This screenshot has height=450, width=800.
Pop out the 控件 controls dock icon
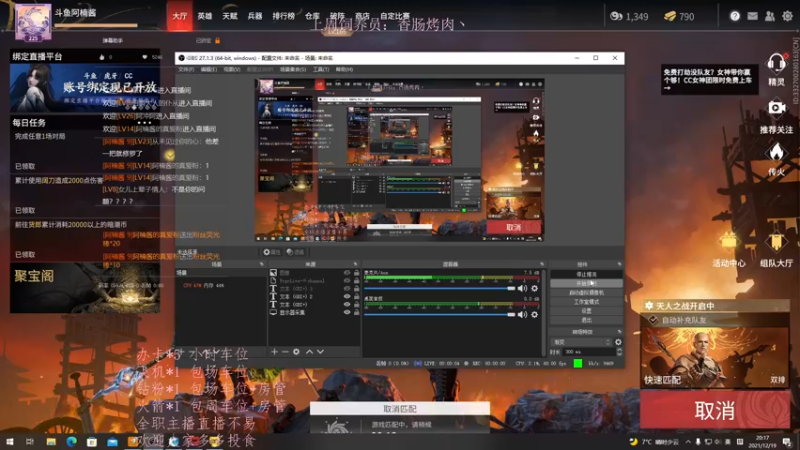tap(619, 264)
